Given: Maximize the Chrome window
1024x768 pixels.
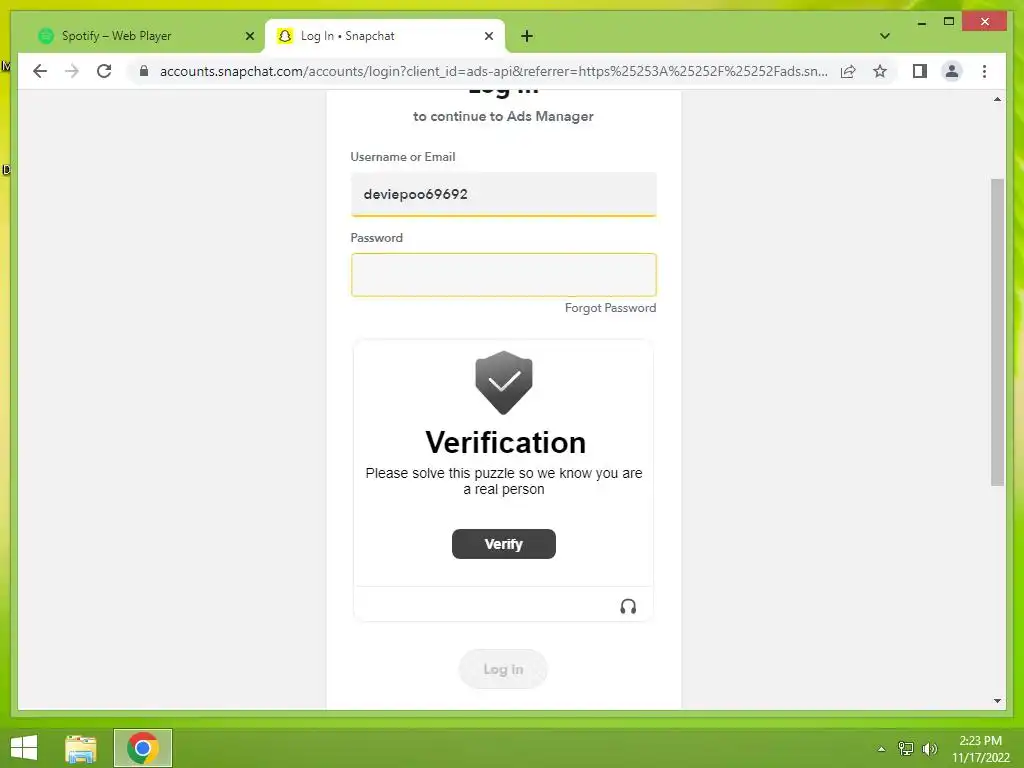Looking at the screenshot, I should (949, 22).
